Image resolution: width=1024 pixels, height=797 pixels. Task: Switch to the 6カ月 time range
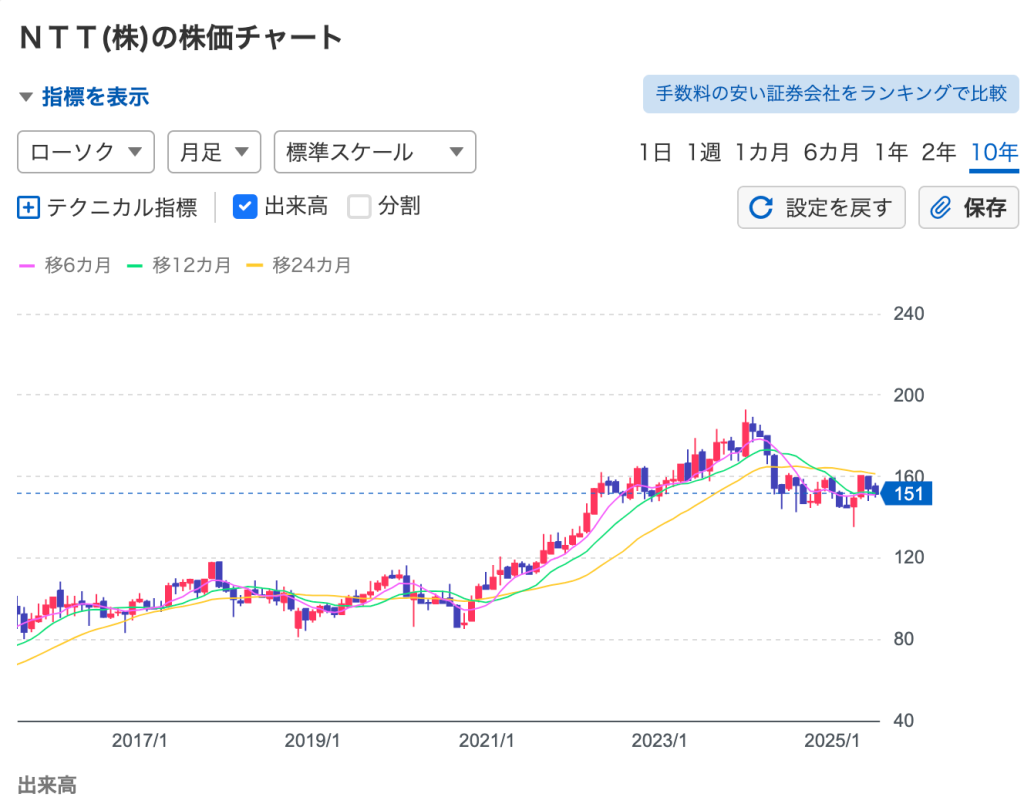[x=831, y=152]
